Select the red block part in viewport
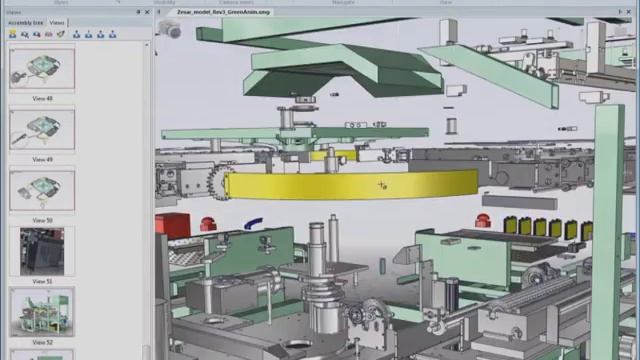 click(x=173, y=224)
